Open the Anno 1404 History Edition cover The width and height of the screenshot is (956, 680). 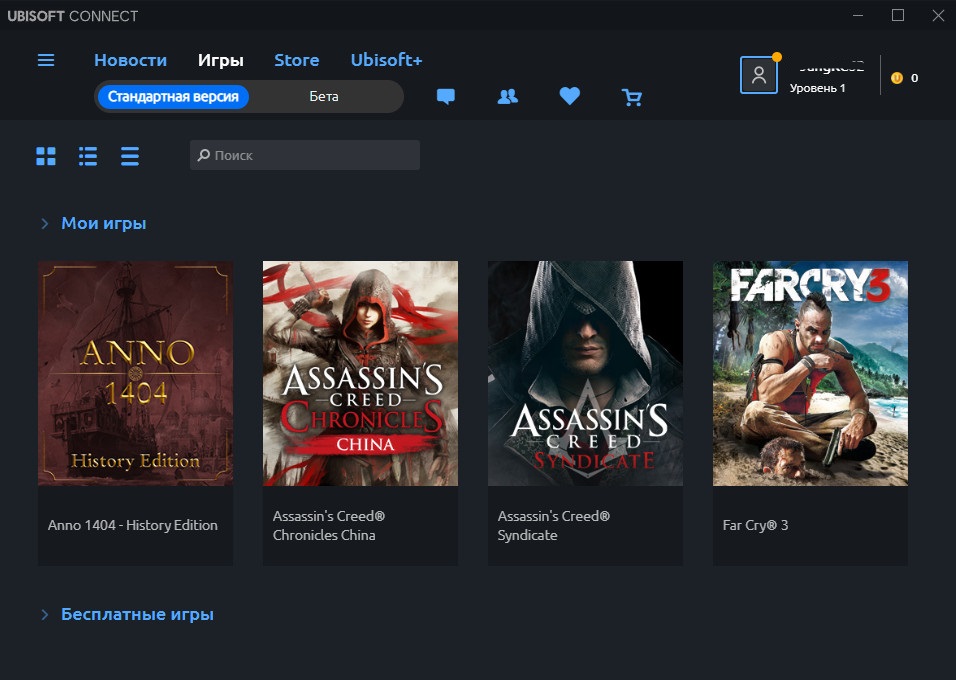[135, 373]
